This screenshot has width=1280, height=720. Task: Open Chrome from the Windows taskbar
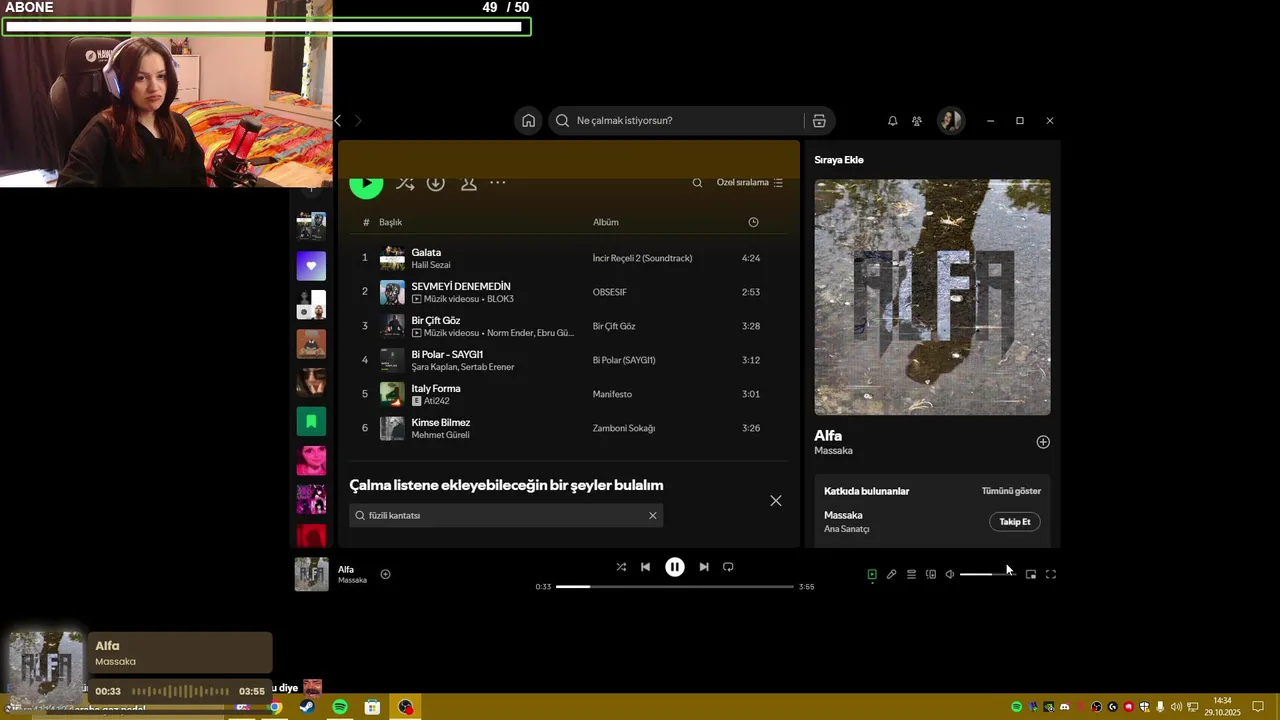275,707
